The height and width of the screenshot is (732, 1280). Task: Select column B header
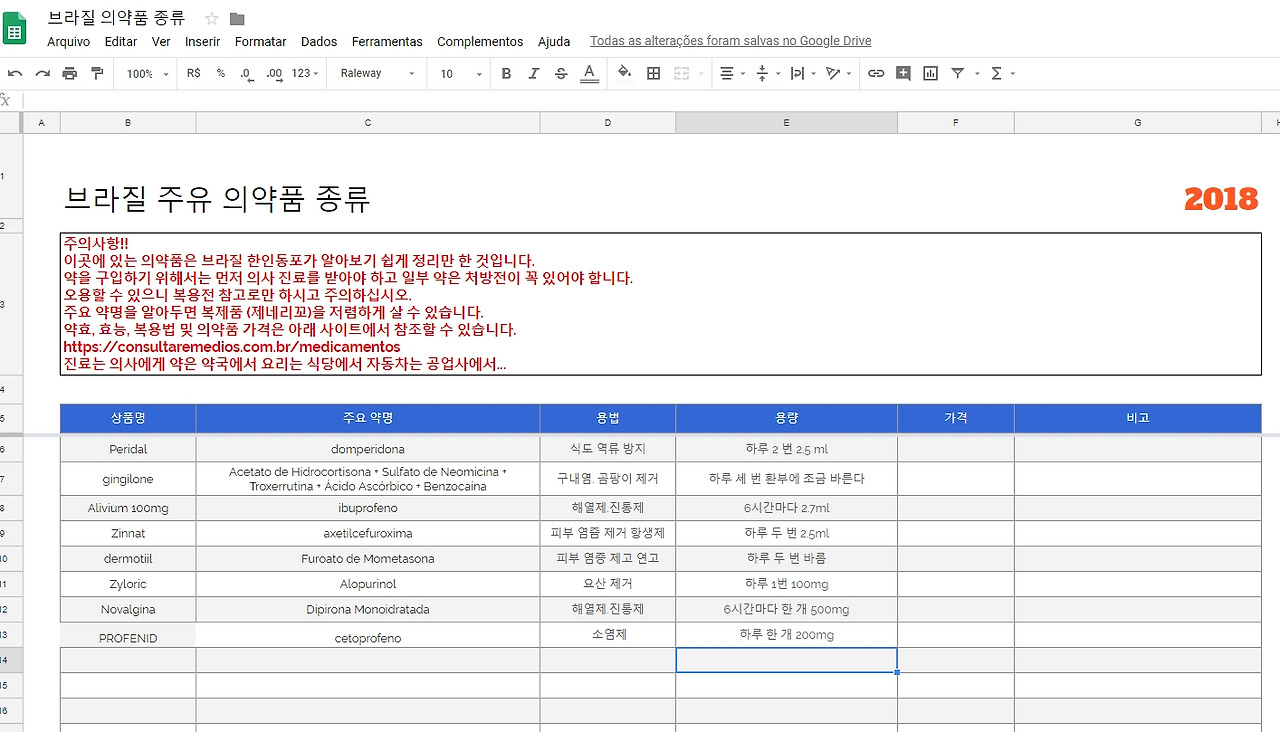[128, 122]
